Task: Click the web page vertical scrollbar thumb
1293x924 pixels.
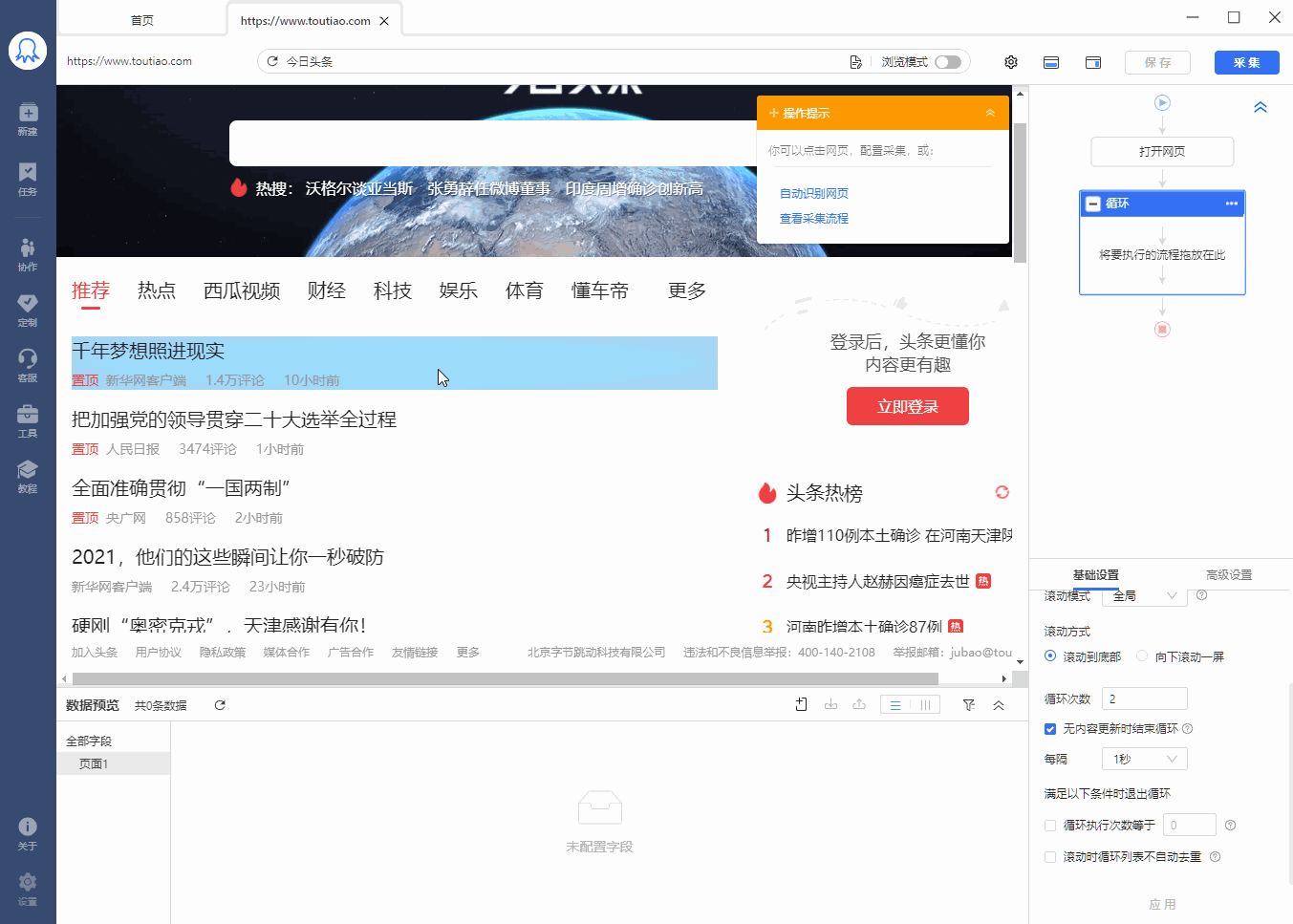Action: [x=1020, y=192]
